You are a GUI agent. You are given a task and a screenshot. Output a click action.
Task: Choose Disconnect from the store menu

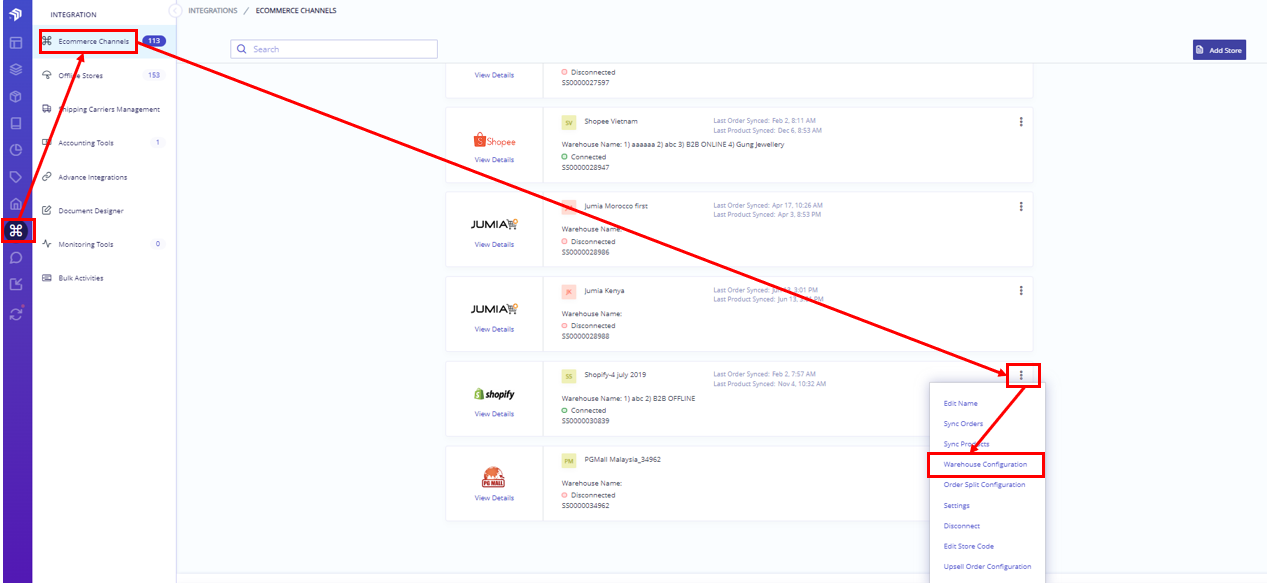(962, 526)
